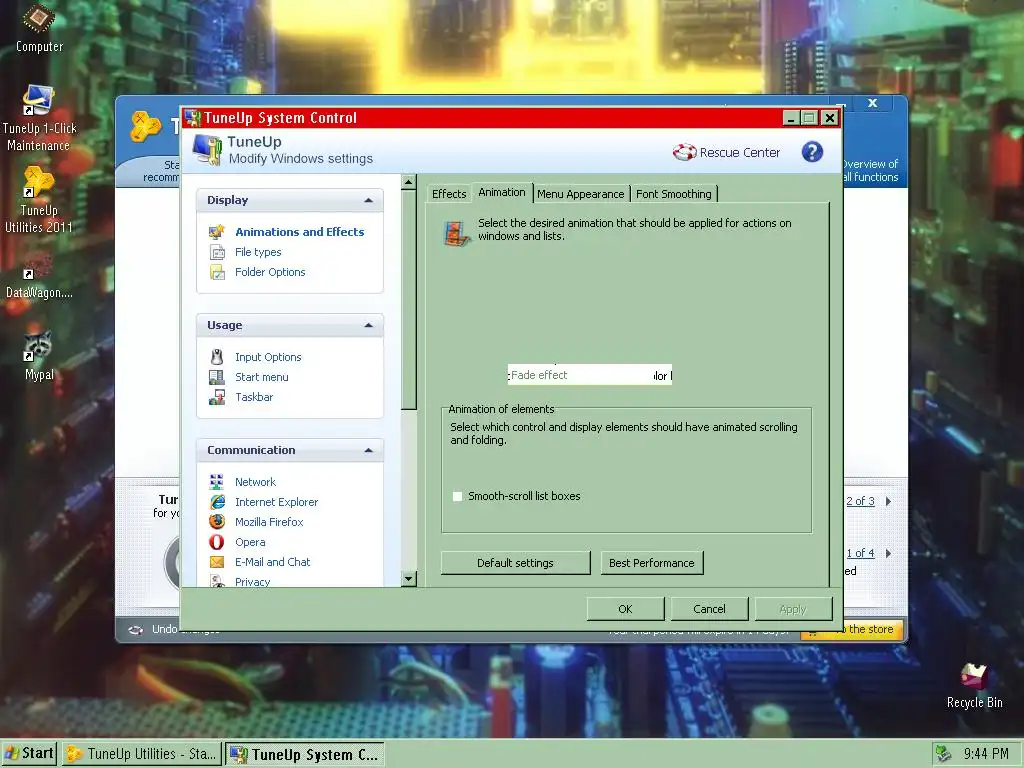The height and width of the screenshot is (768, 1024).
Task: Collapse the Display section
Action: (x=368, y=200)
